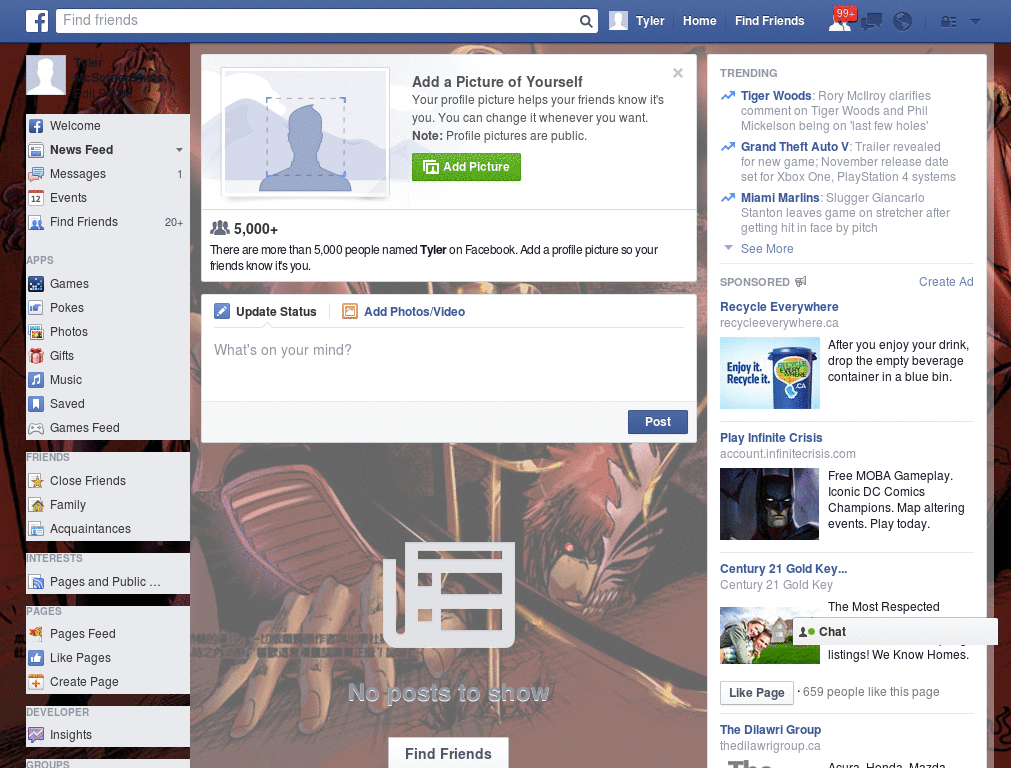Click the Pokes icon
The width and height of the screenshot is (1024, 768).
[x=36, y=308]
